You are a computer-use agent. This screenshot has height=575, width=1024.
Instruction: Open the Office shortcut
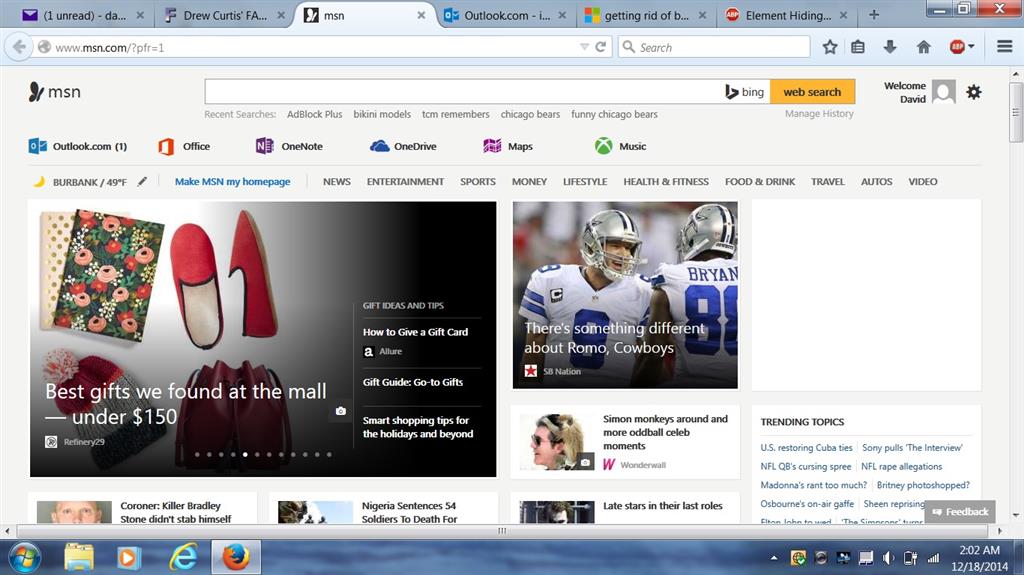tap(184, 146)
